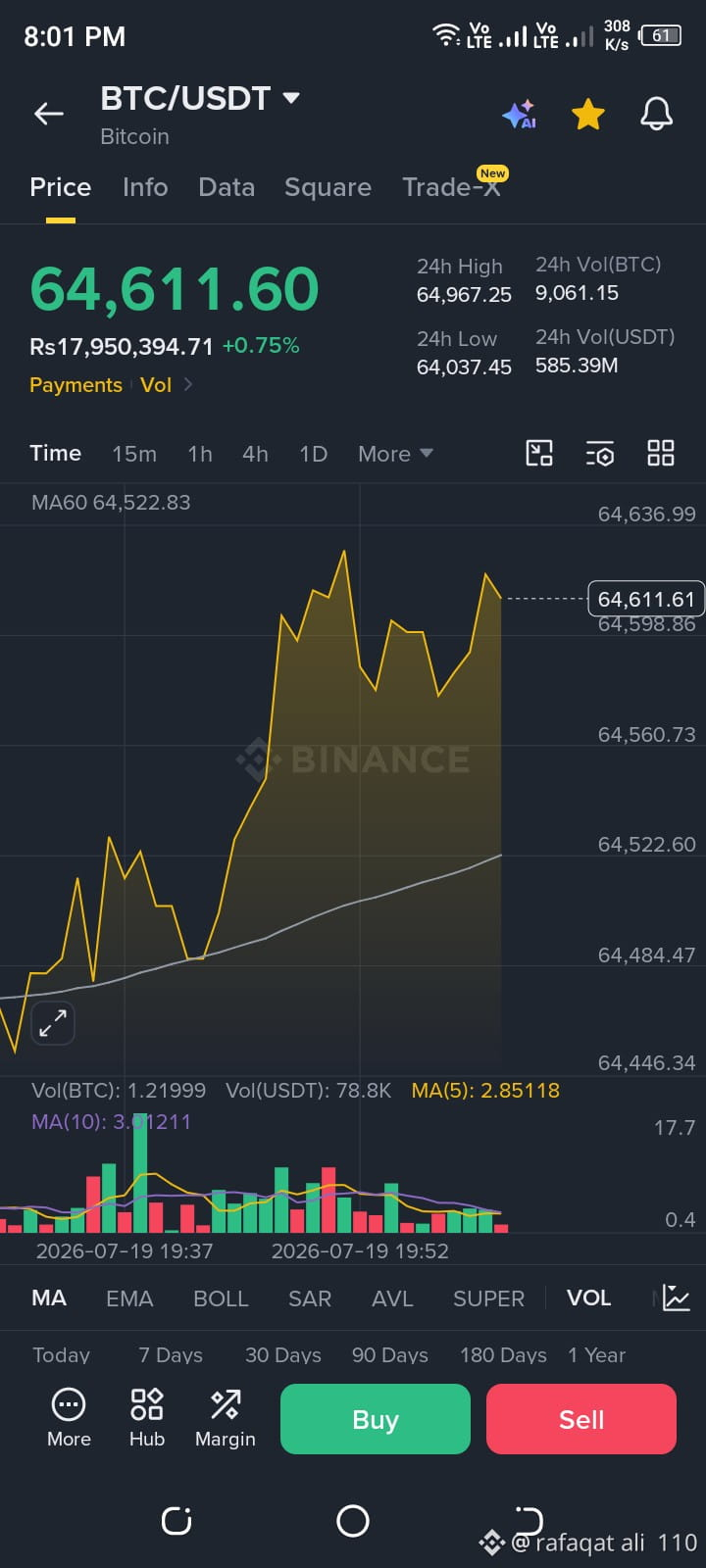Switch to the Data tab

[x=227, y=187]
